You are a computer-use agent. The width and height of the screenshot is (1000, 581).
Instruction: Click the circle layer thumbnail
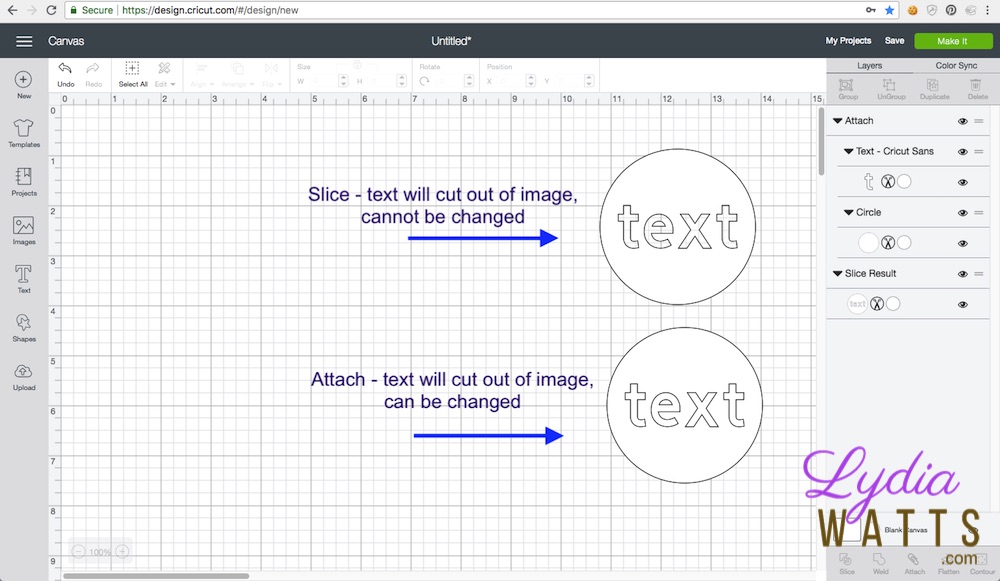(868, 243)
